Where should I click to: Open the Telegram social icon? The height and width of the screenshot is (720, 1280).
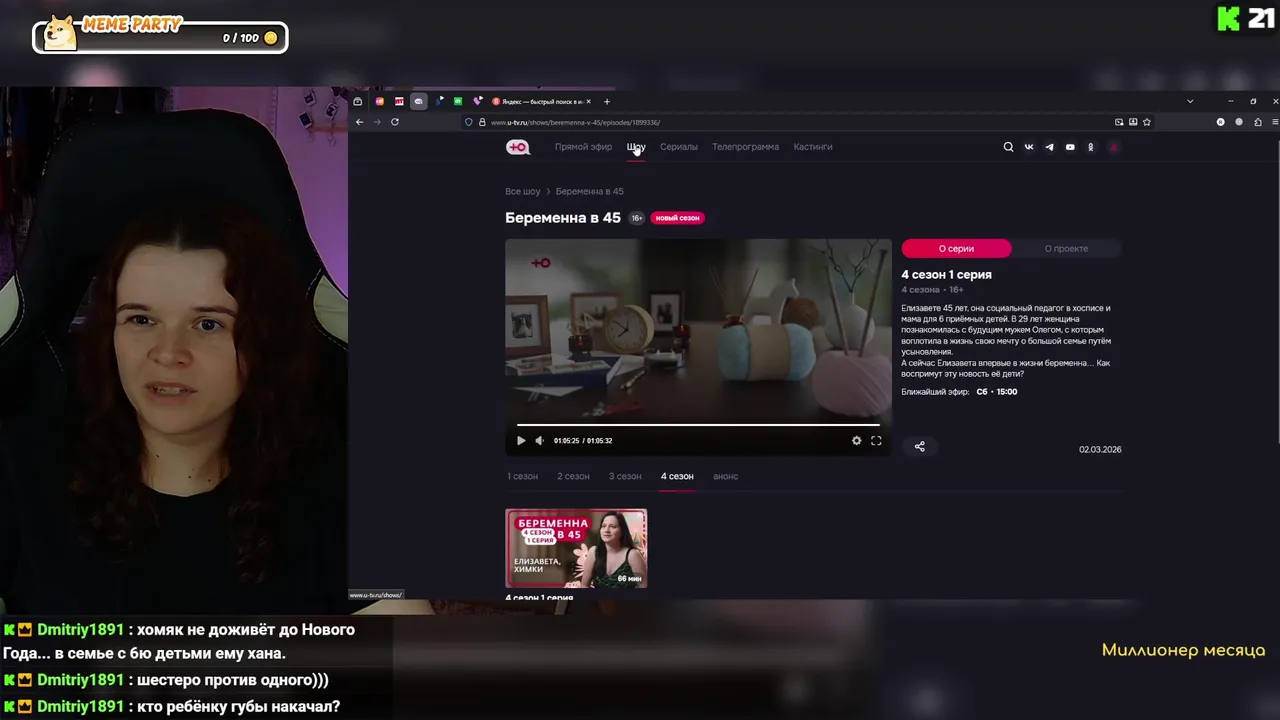tap(1049, 147)
